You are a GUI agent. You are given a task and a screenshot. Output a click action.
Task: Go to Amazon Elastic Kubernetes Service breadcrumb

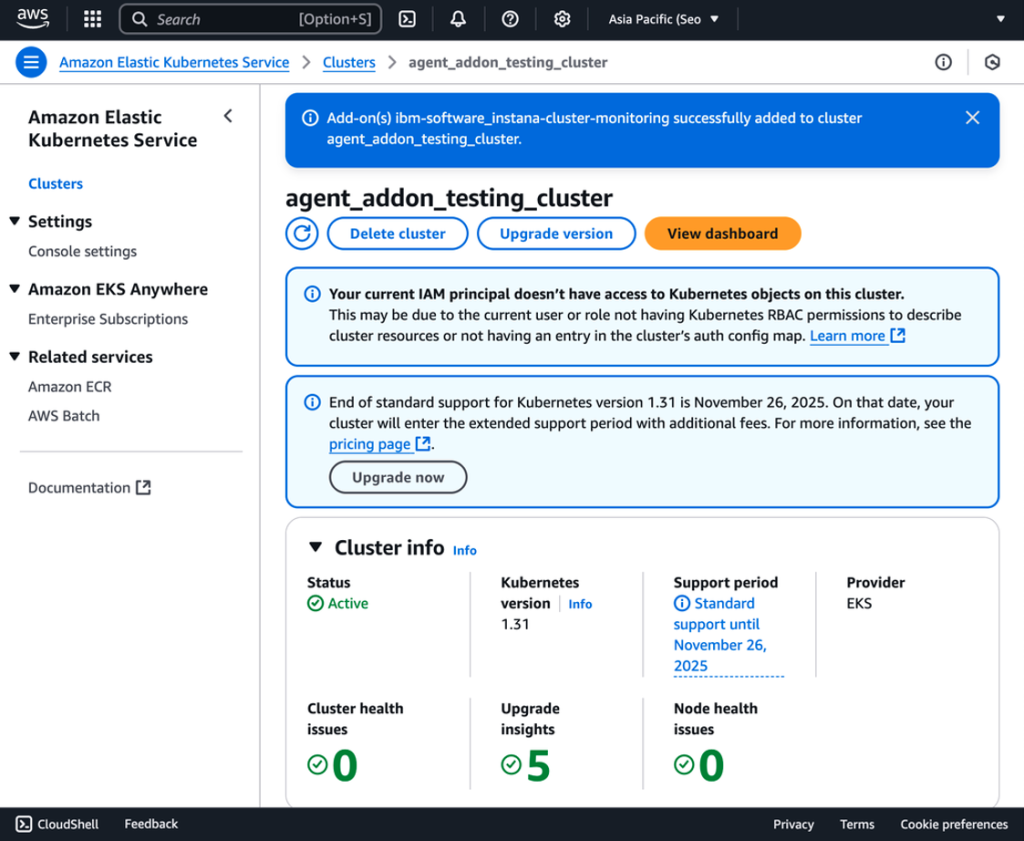pyautogui.click(x=174, y=62)
